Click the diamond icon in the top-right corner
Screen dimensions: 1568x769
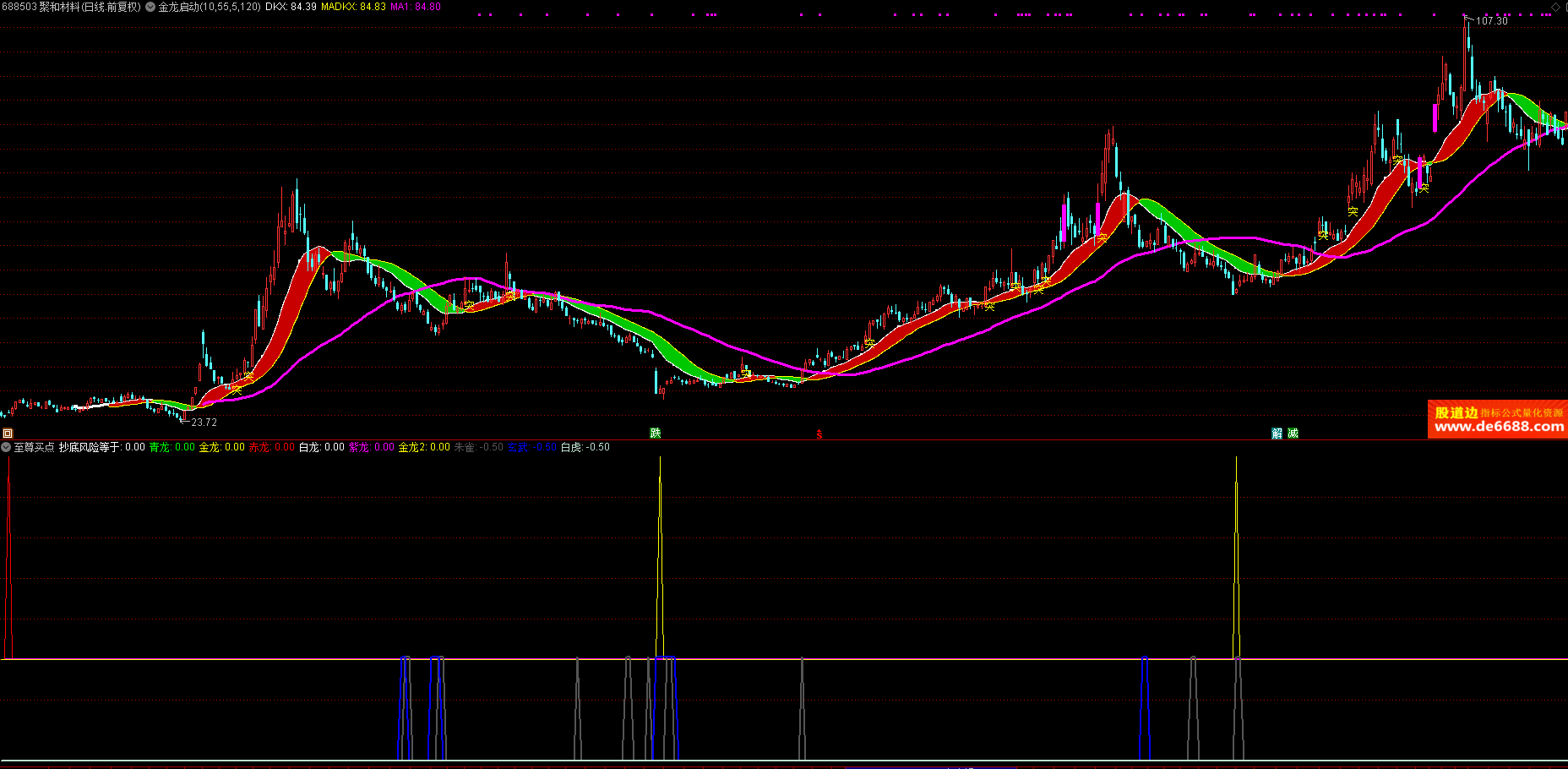click(x=1555, y=7)
